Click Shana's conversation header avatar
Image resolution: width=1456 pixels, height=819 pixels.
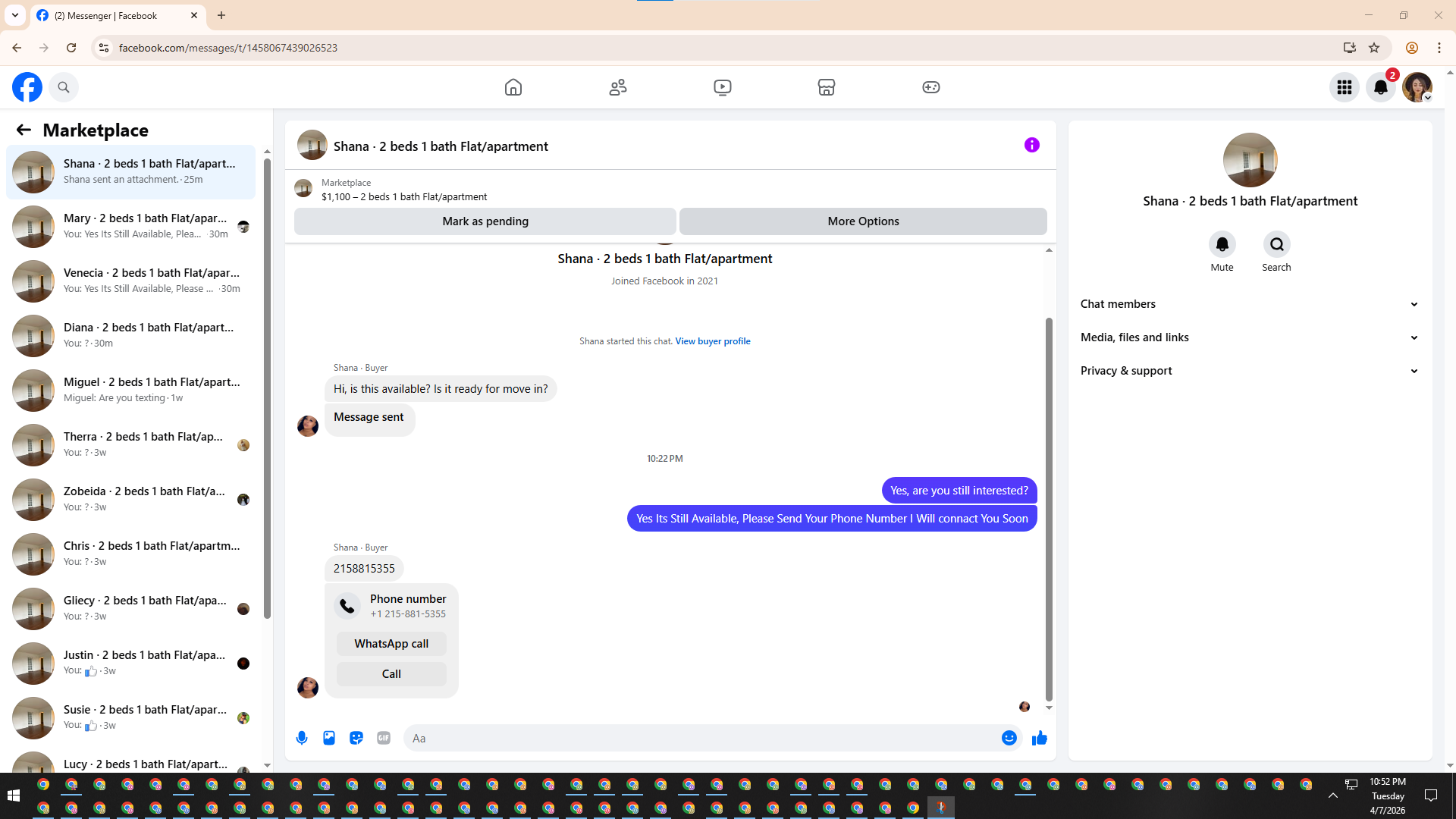pyautogui.click(x=312, y=145)
